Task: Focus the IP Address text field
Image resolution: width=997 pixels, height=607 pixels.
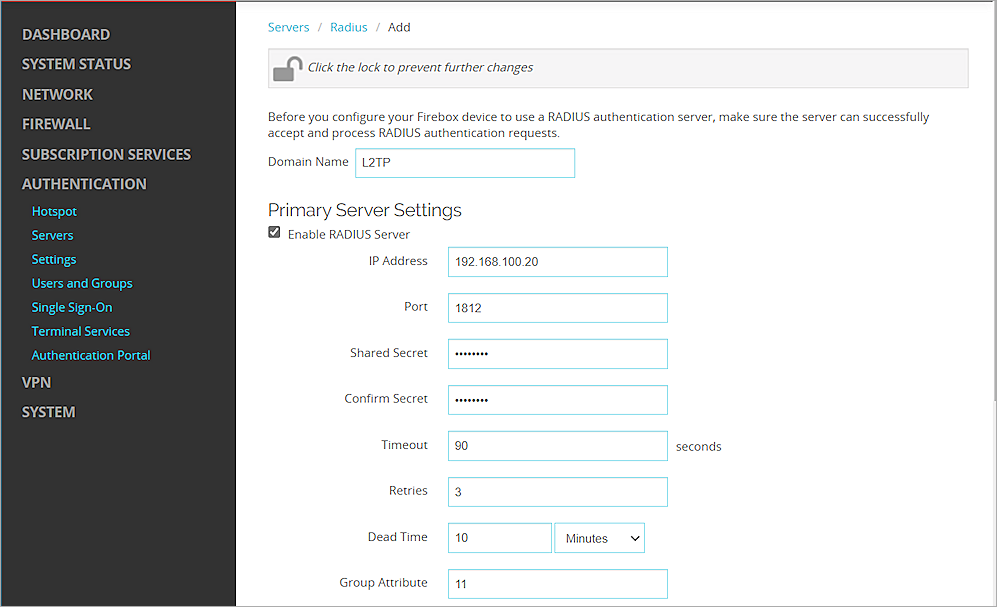Action: [557, 262]
